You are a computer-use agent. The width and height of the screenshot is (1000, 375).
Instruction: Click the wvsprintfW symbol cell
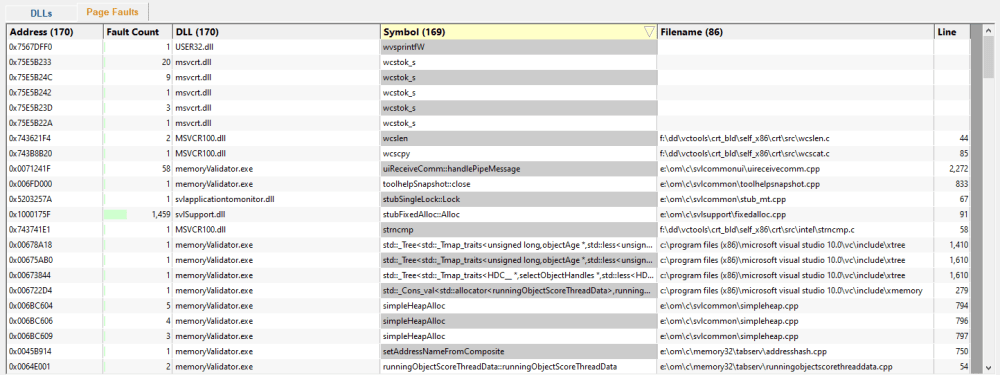tap(518, 47)
